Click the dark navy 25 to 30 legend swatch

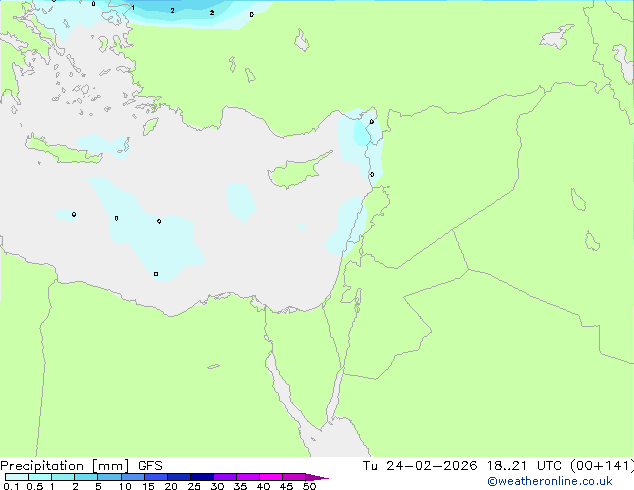point(202,477)
